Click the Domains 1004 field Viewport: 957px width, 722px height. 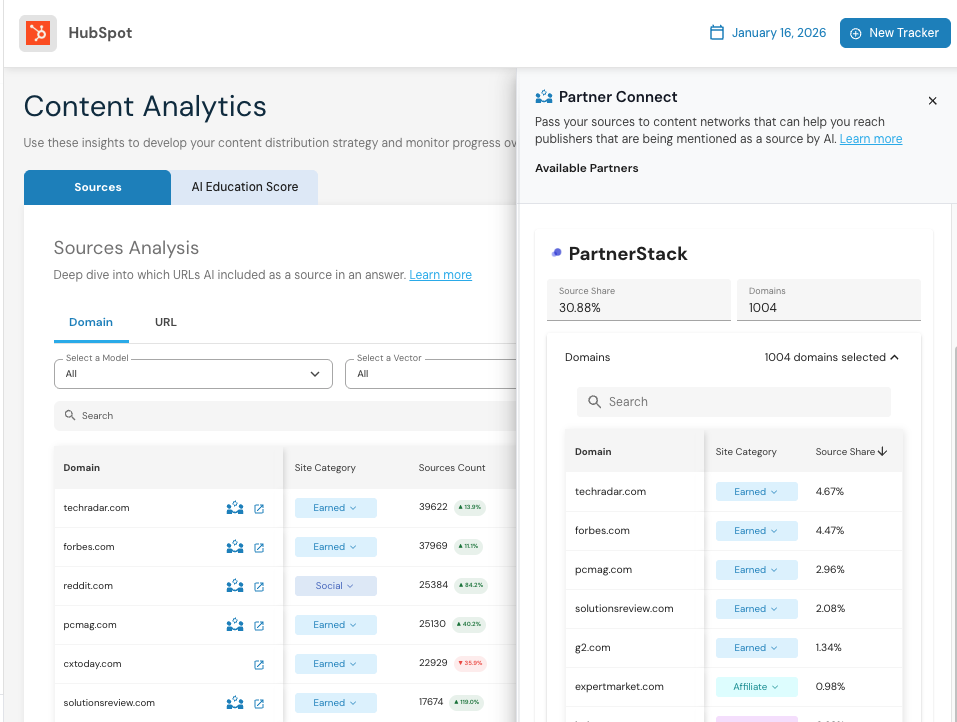pos(829,300)
